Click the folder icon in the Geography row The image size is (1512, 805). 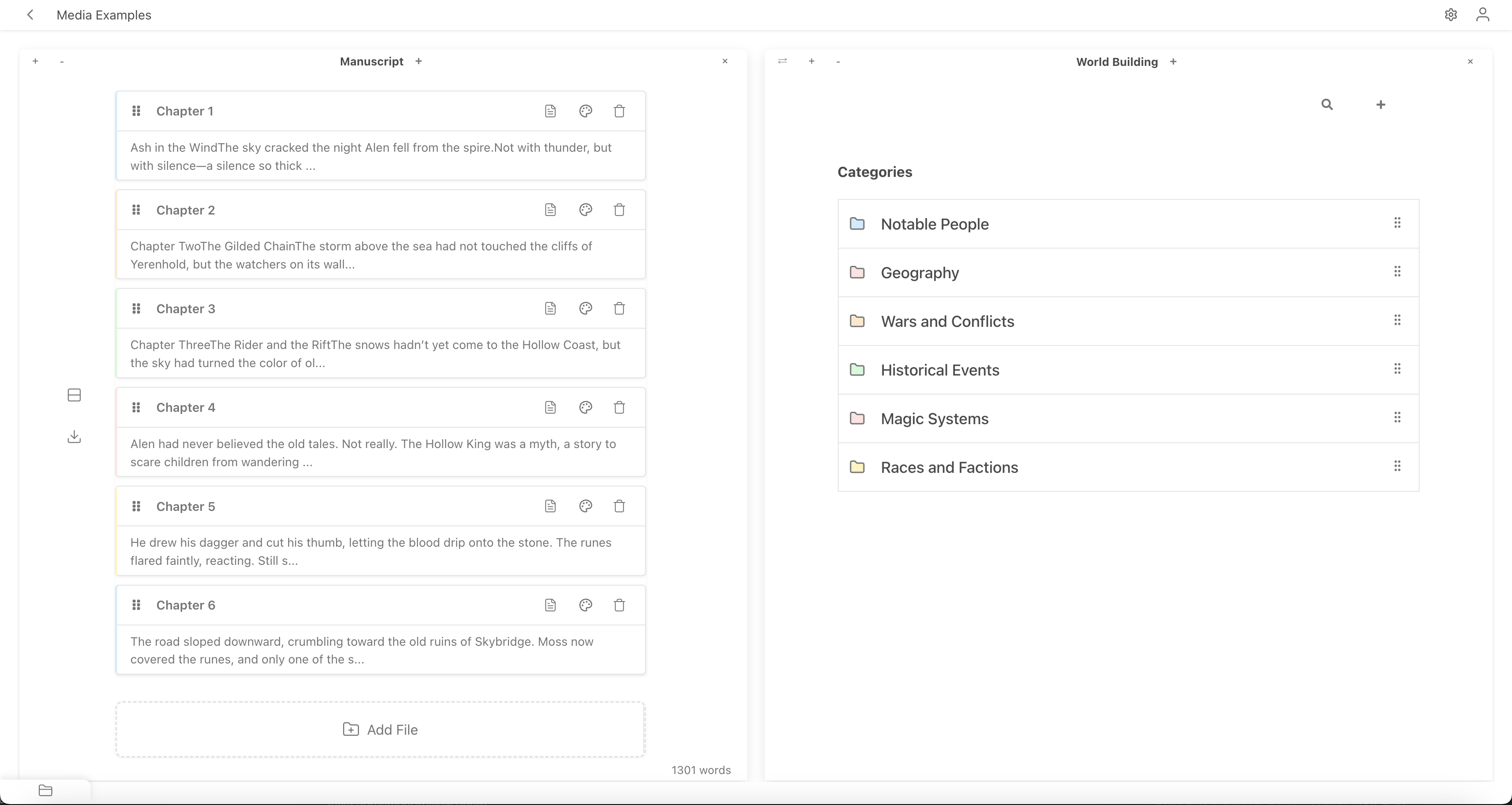(858, 272)
